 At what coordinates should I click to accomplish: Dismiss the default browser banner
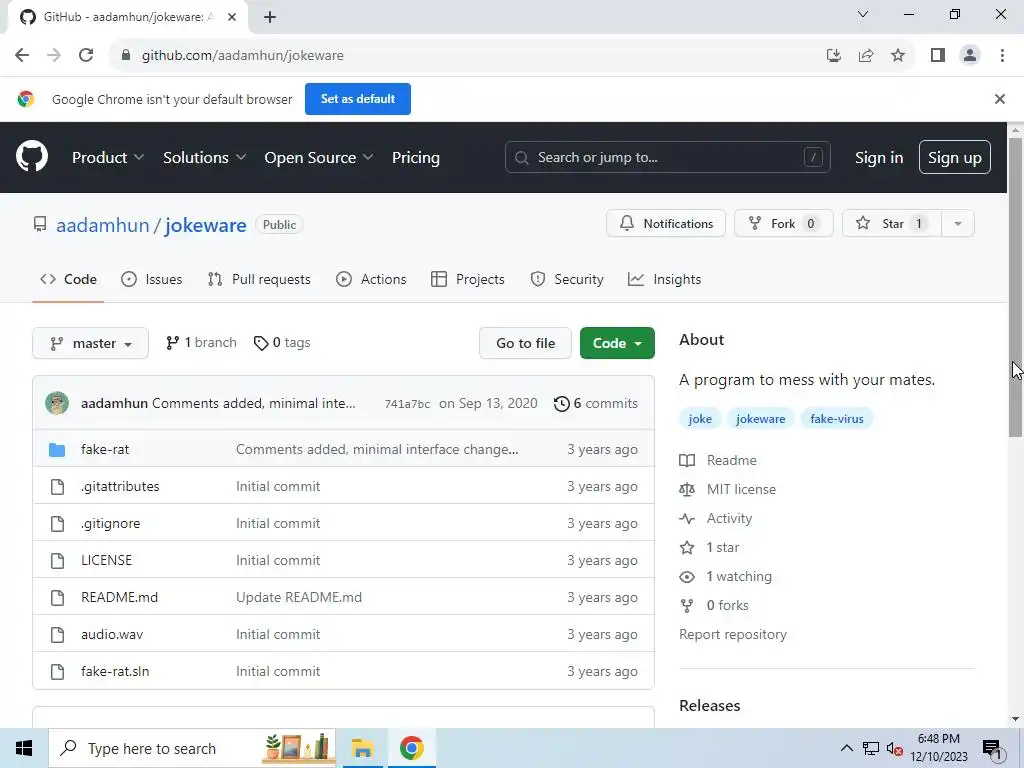click(x=999, y=99)
